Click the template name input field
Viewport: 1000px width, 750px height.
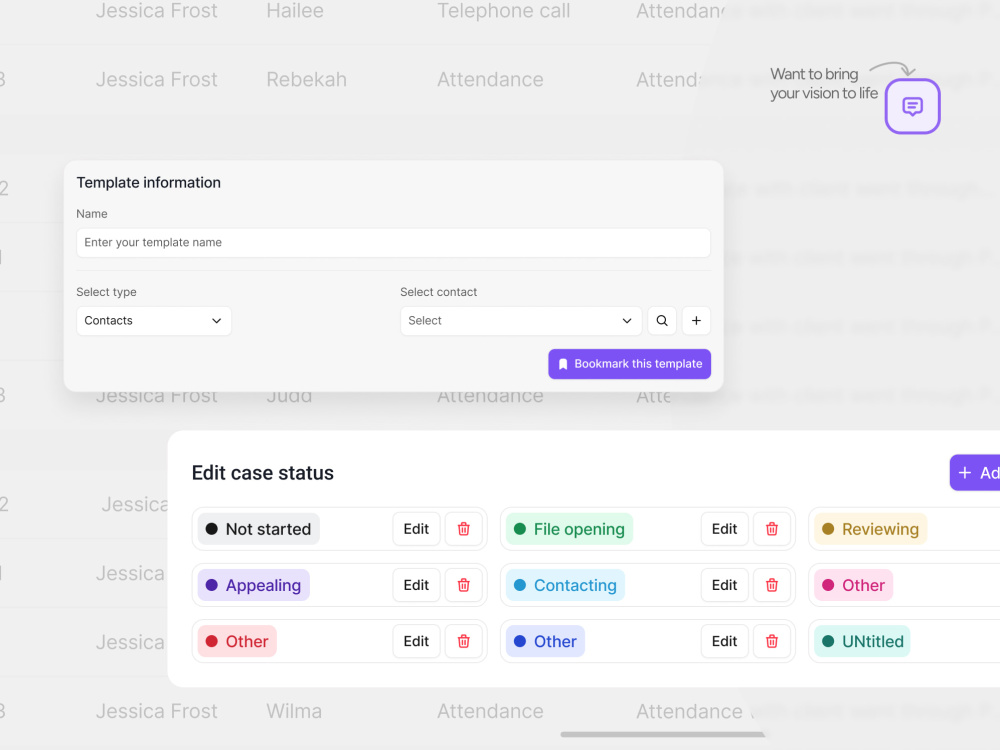(393, 243)
